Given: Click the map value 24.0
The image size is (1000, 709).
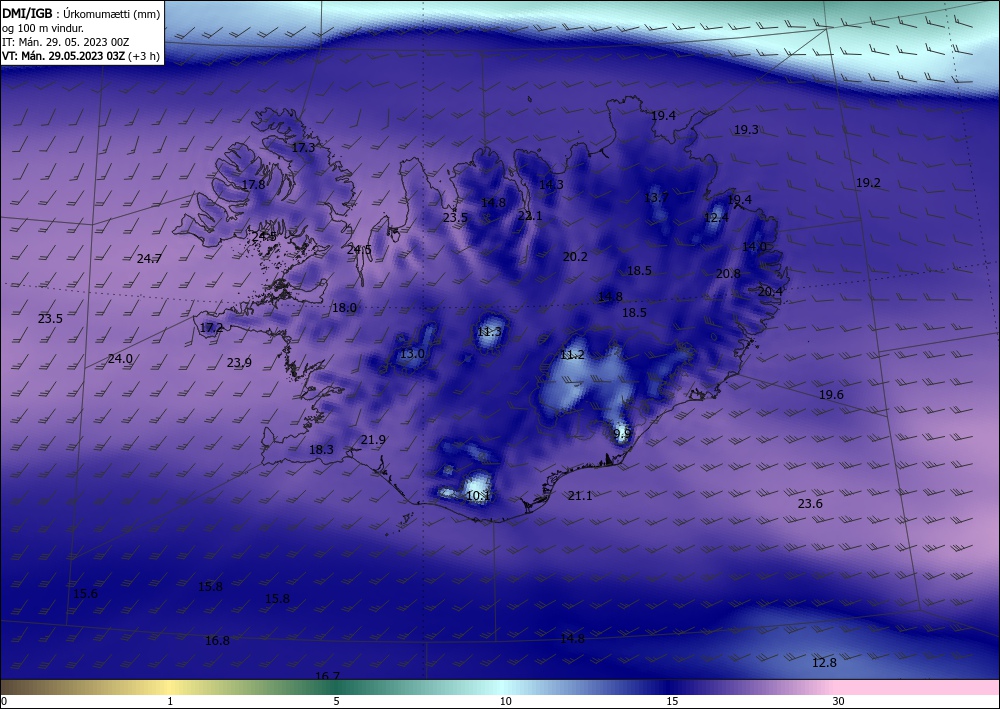Looking at the screenshot, I should click(x=120, y=358).
